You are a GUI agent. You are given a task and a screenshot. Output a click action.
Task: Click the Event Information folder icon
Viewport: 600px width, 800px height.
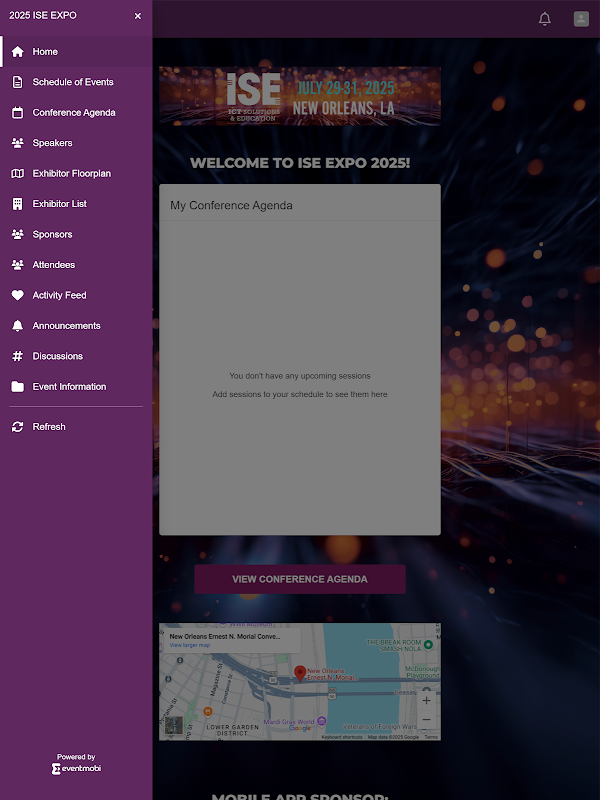(17, 387)
